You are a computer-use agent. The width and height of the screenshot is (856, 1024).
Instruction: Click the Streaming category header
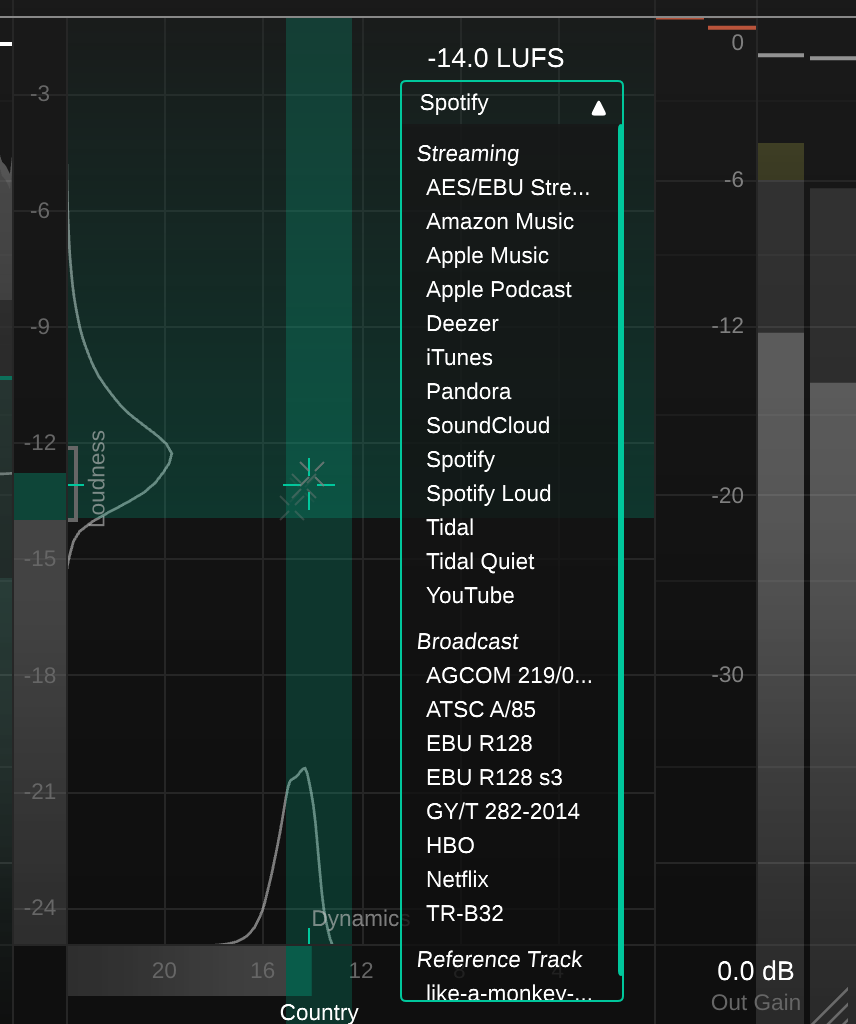(x=468, y=153)
